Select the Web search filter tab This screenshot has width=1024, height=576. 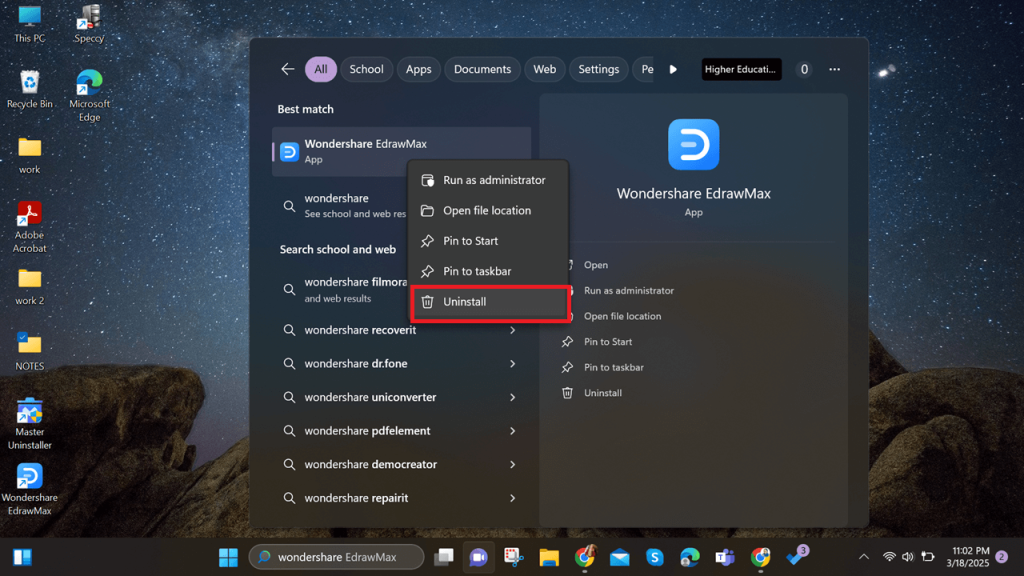545,69
